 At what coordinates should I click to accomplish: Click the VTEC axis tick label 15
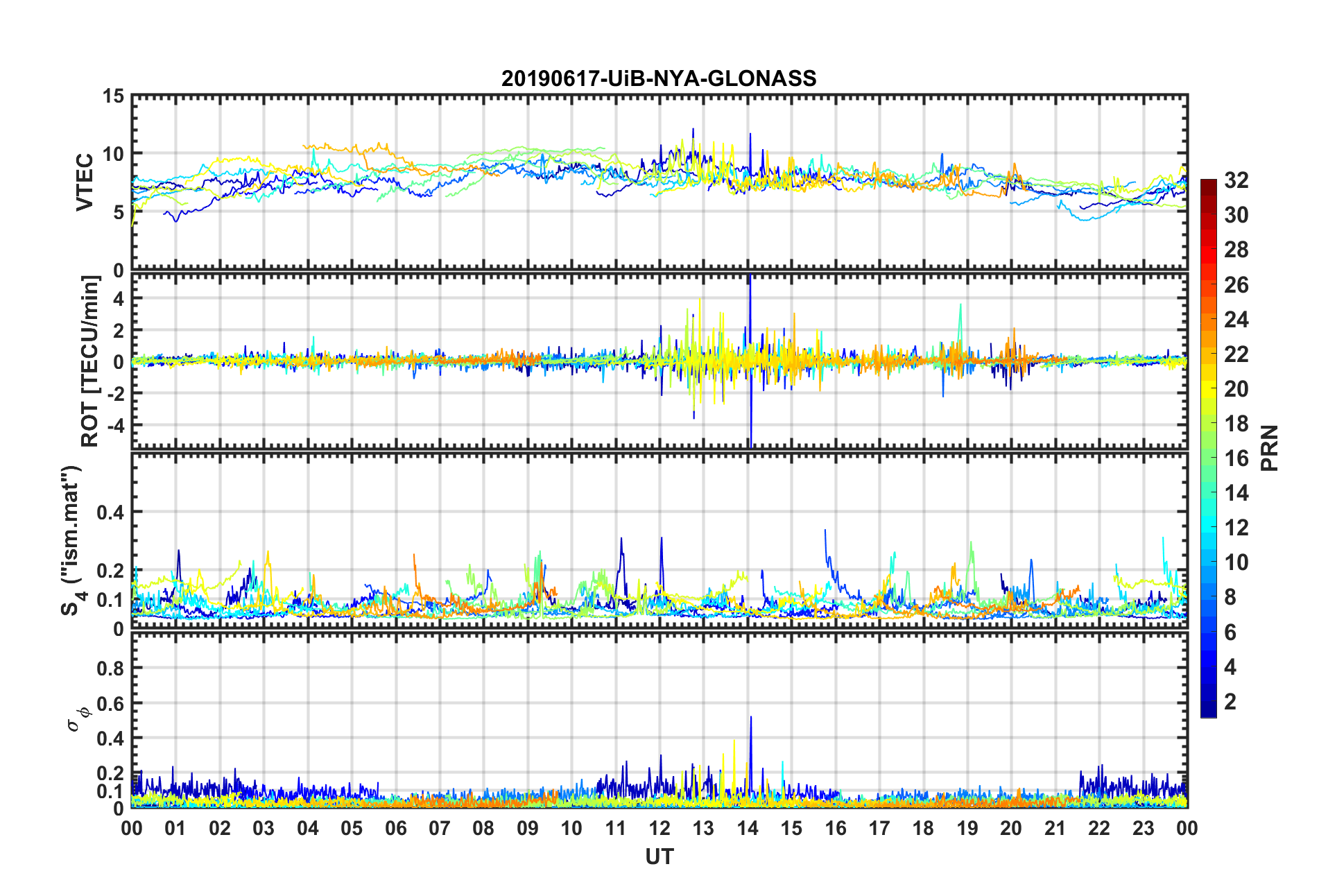pos(113,96)
